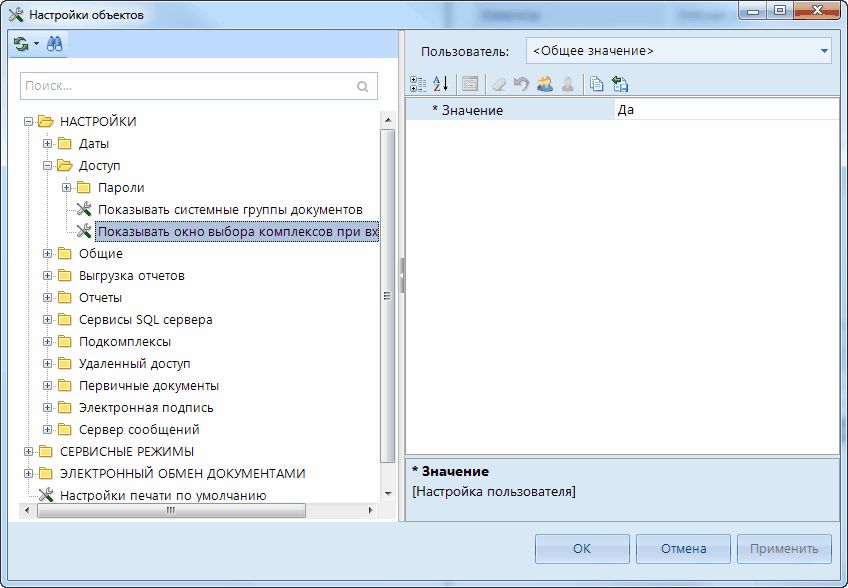
Task: Click the two-users icon in toolbar
Action: coord(545,84)
